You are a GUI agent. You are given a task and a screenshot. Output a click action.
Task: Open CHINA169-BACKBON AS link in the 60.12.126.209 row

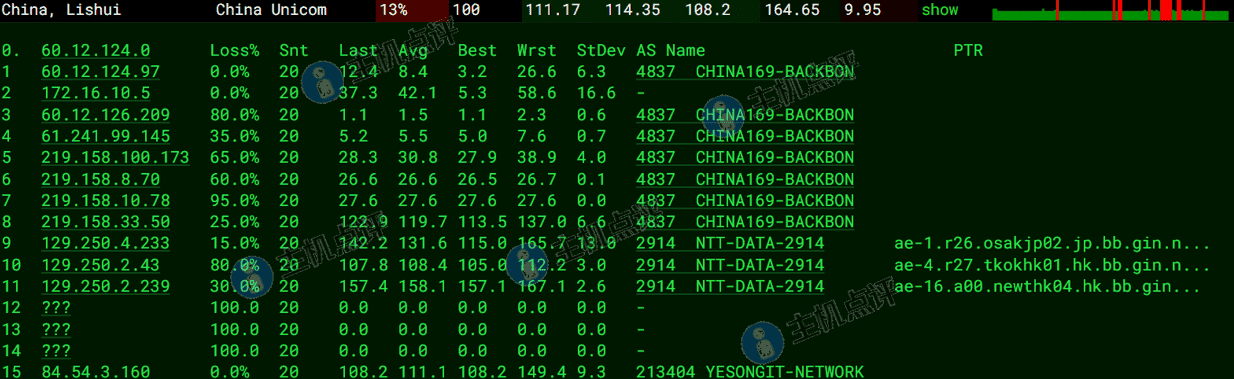click(x=745, y=115)
